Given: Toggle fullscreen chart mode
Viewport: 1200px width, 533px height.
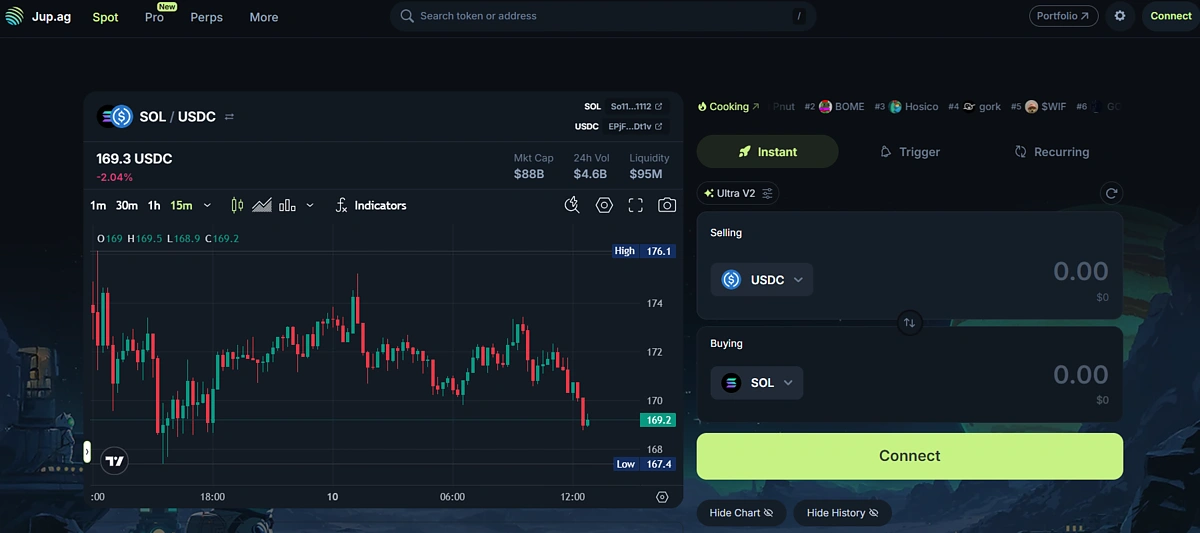Looking at the screenshot, I should [x=635, y=205].
